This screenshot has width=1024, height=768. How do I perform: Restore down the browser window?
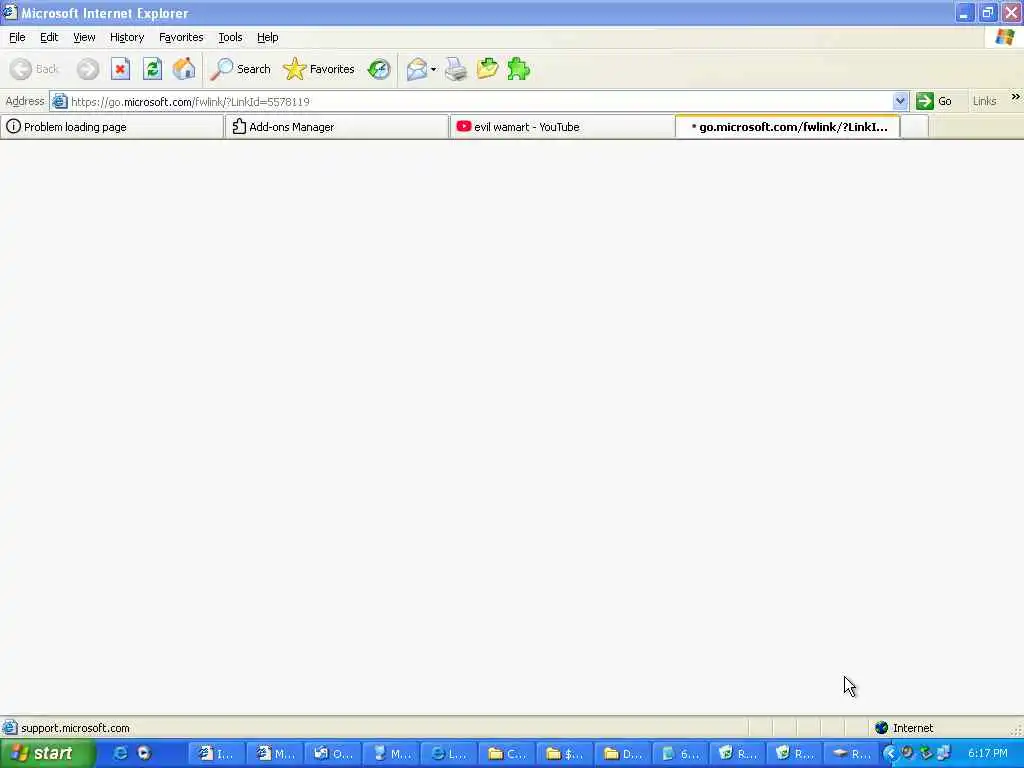pyautogui.click(x=987, y=12)
